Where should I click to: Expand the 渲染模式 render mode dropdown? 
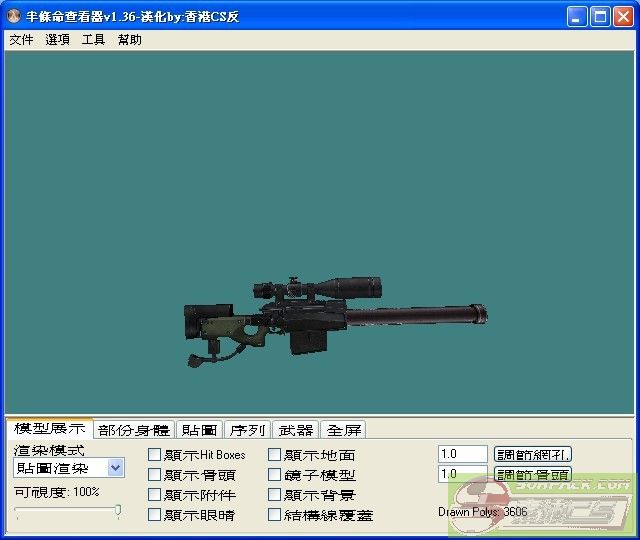tap(115, 468)
